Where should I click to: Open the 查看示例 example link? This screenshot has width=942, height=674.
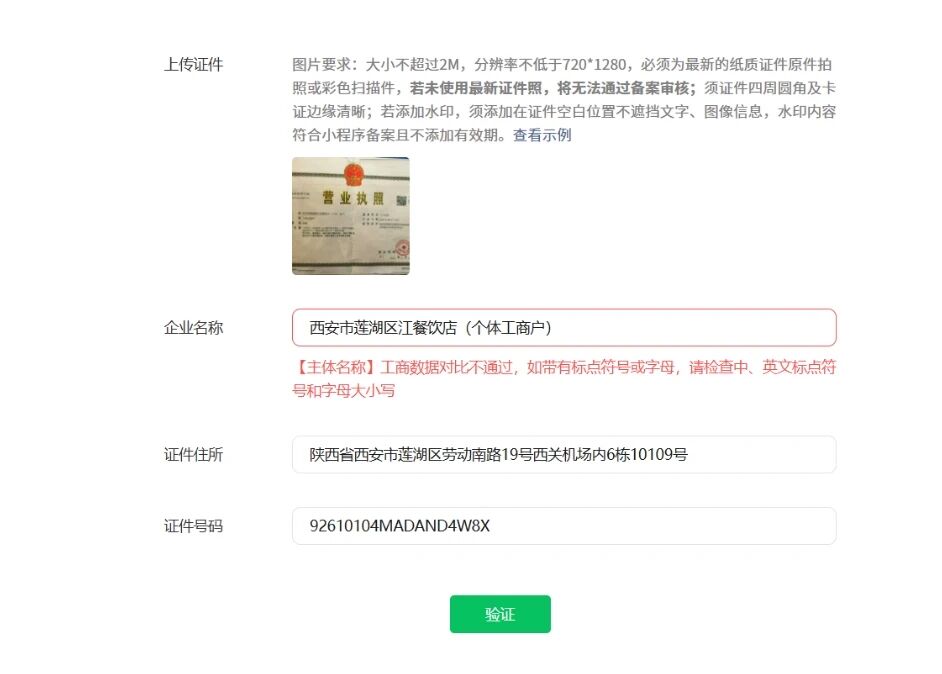click(x=541, y=135)
